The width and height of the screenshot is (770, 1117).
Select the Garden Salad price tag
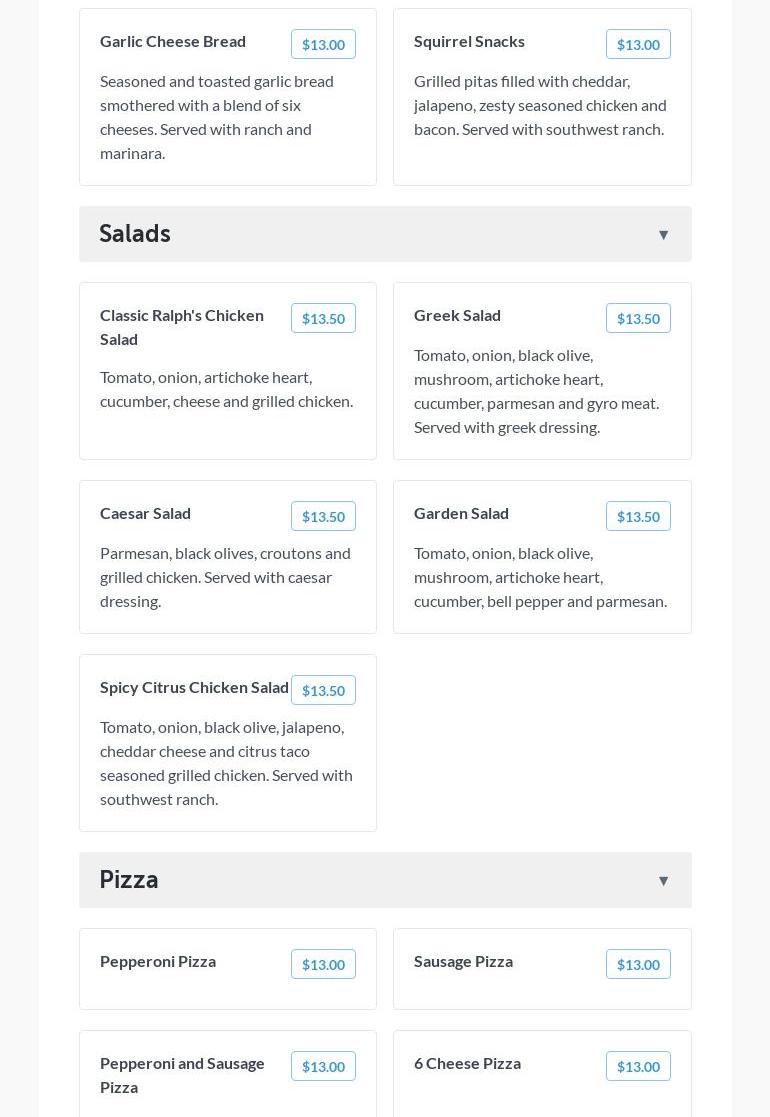638,516
